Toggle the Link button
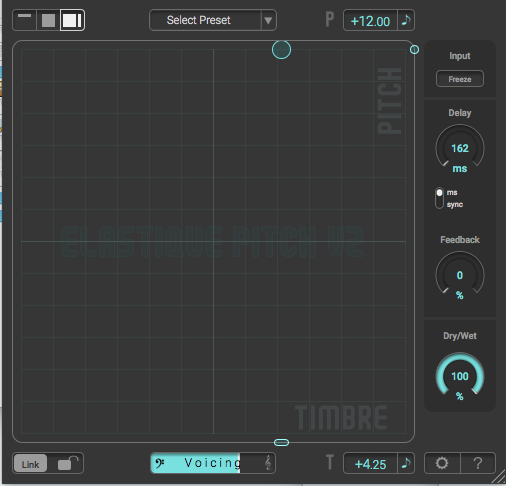The image size is (506, 486). (x=30, y=464)
